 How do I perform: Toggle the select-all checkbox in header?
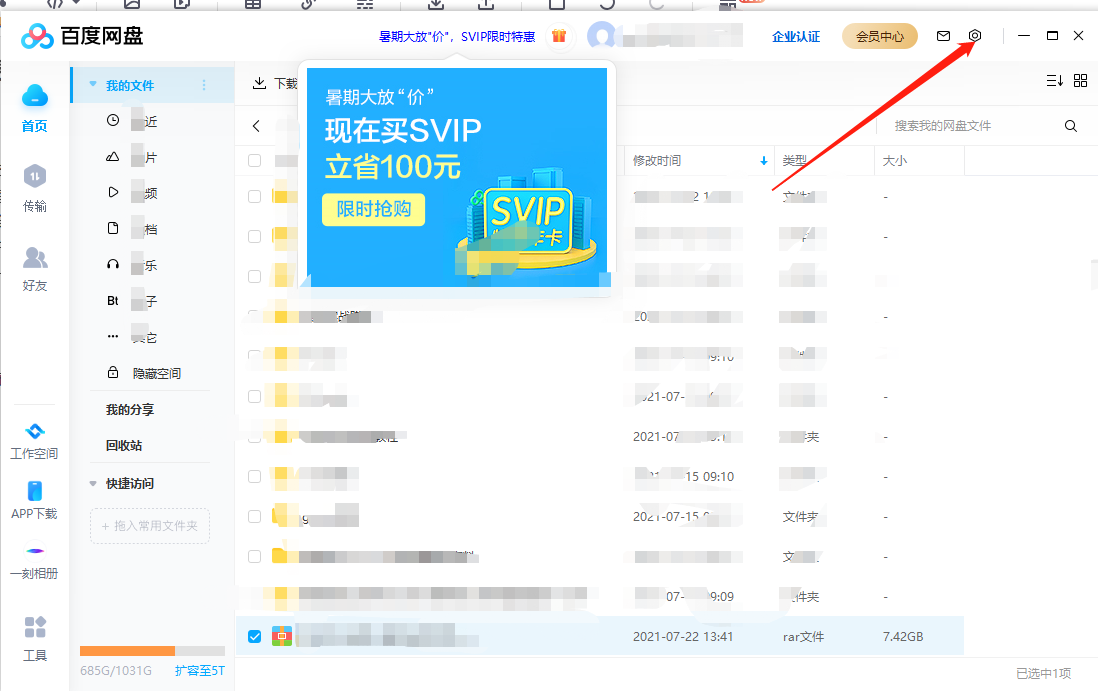tap(255, 161)
